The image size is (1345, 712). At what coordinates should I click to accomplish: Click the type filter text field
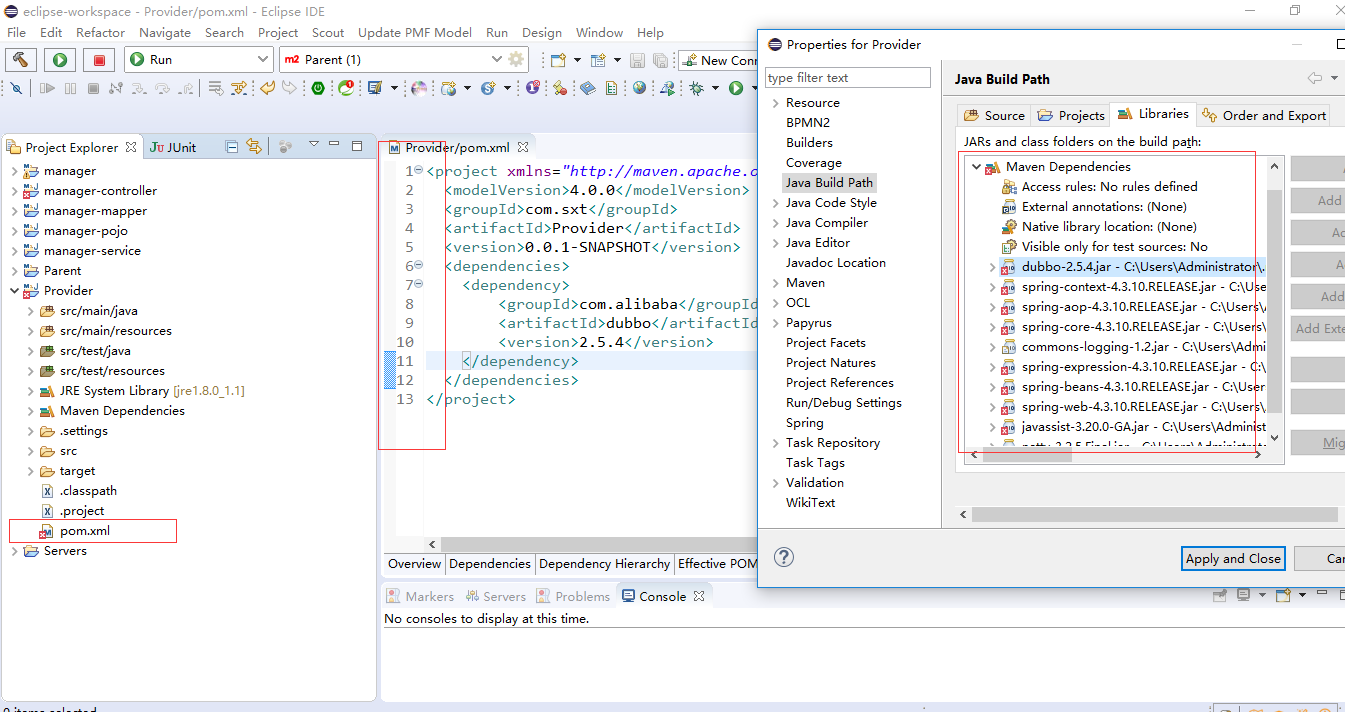coord(848,78)
